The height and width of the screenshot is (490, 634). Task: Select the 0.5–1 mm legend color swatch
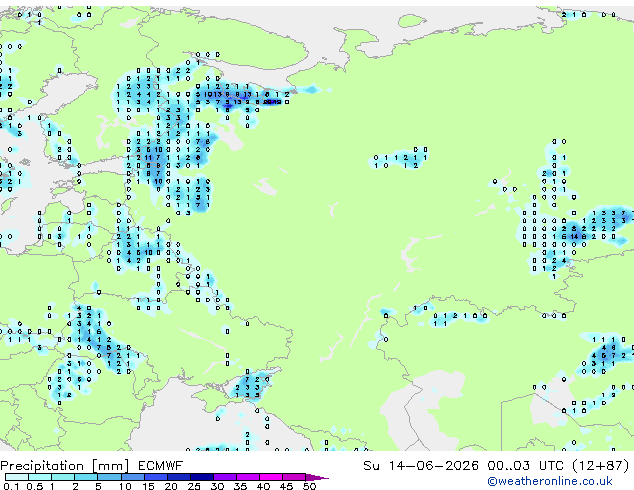(x=40, y=477)
